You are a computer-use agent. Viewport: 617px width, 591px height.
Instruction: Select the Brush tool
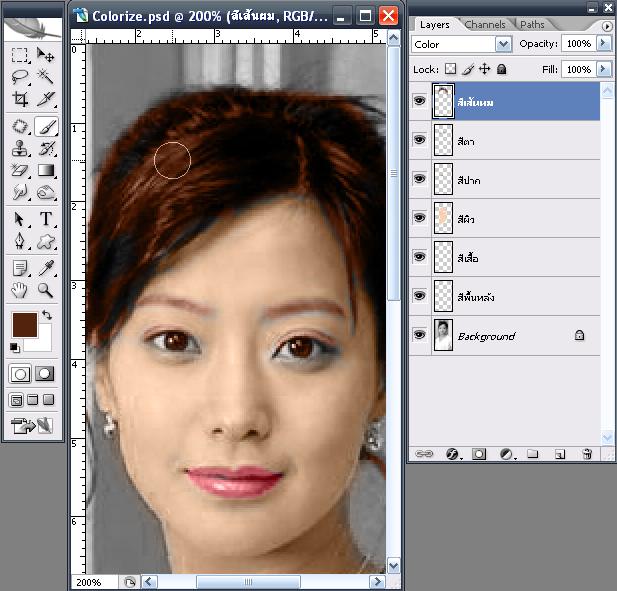point(46,127)
